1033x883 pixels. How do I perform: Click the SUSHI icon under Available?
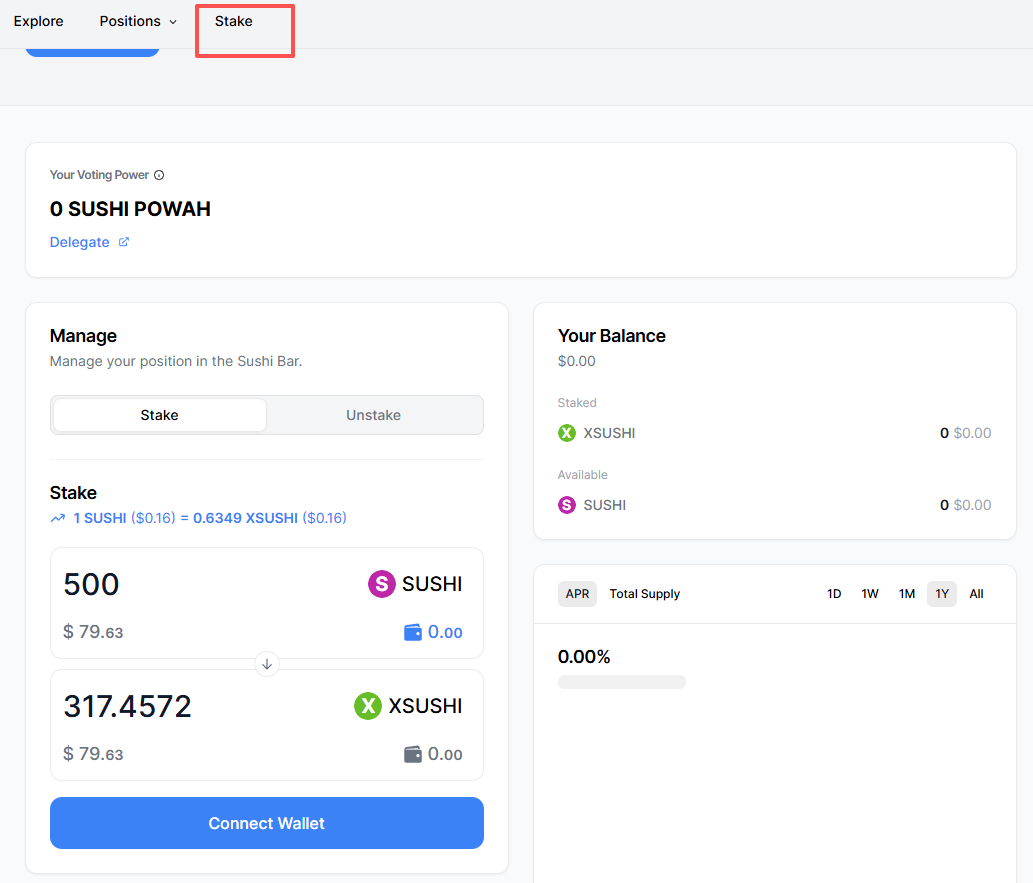[567, 505]
